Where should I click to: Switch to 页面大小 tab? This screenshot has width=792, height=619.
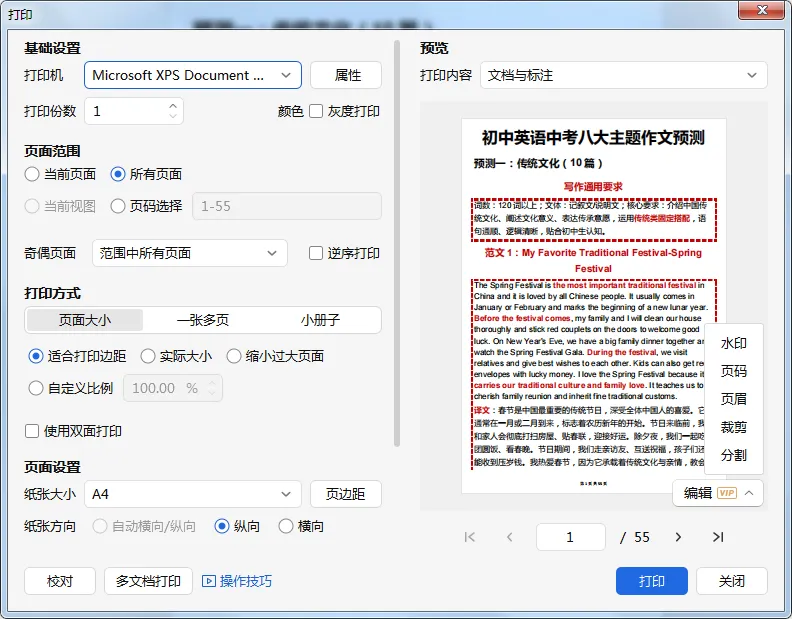84,320
